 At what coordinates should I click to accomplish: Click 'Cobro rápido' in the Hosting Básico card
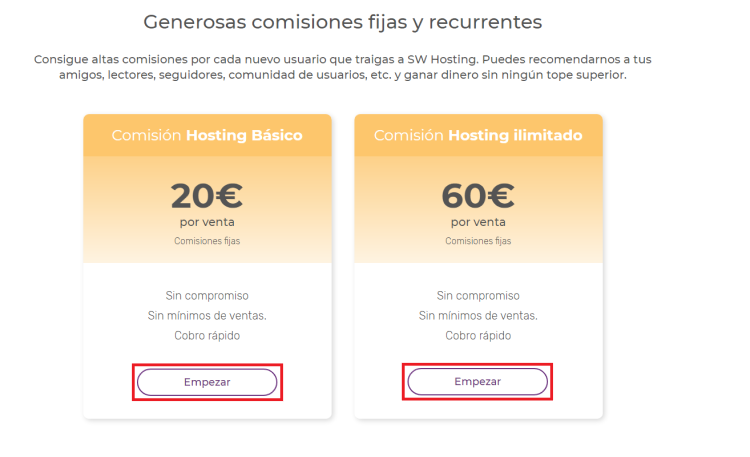click(207, 336)
